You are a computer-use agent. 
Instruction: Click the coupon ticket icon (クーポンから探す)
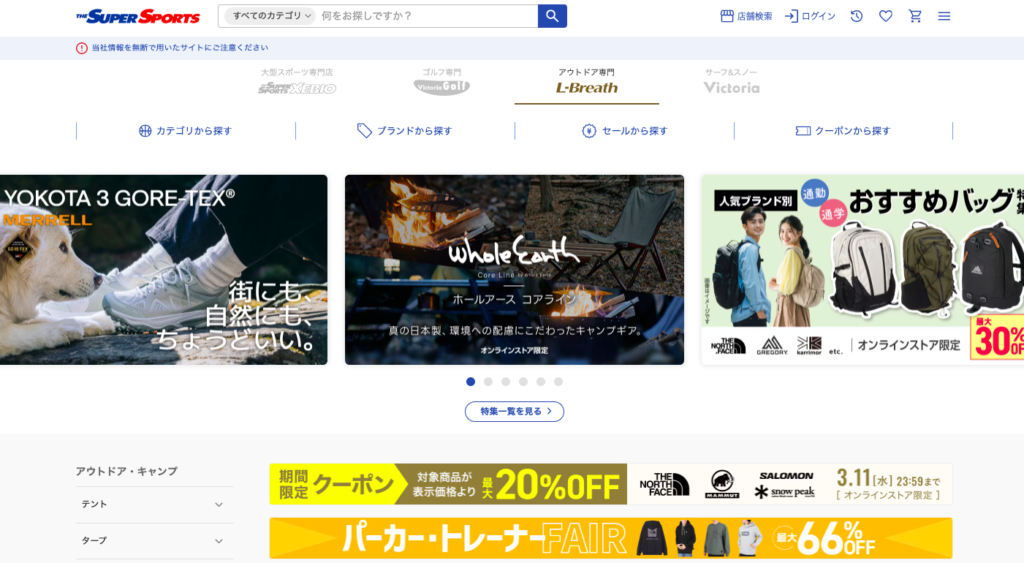coord(803,131)
